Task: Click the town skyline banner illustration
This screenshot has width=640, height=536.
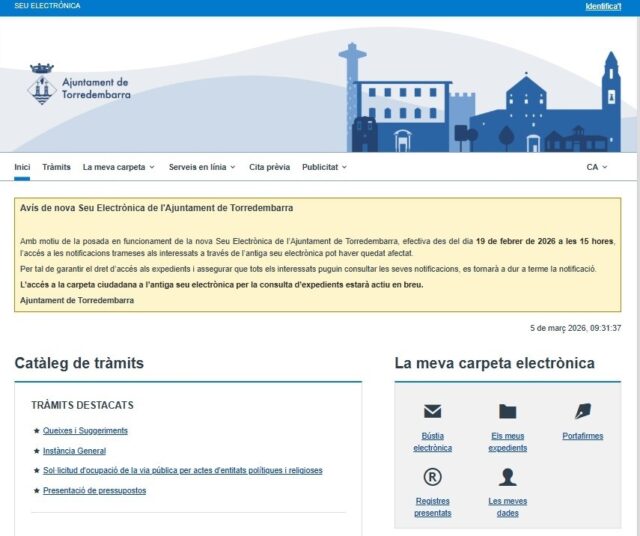Action: pyautogui.click(x=480, y=100)
